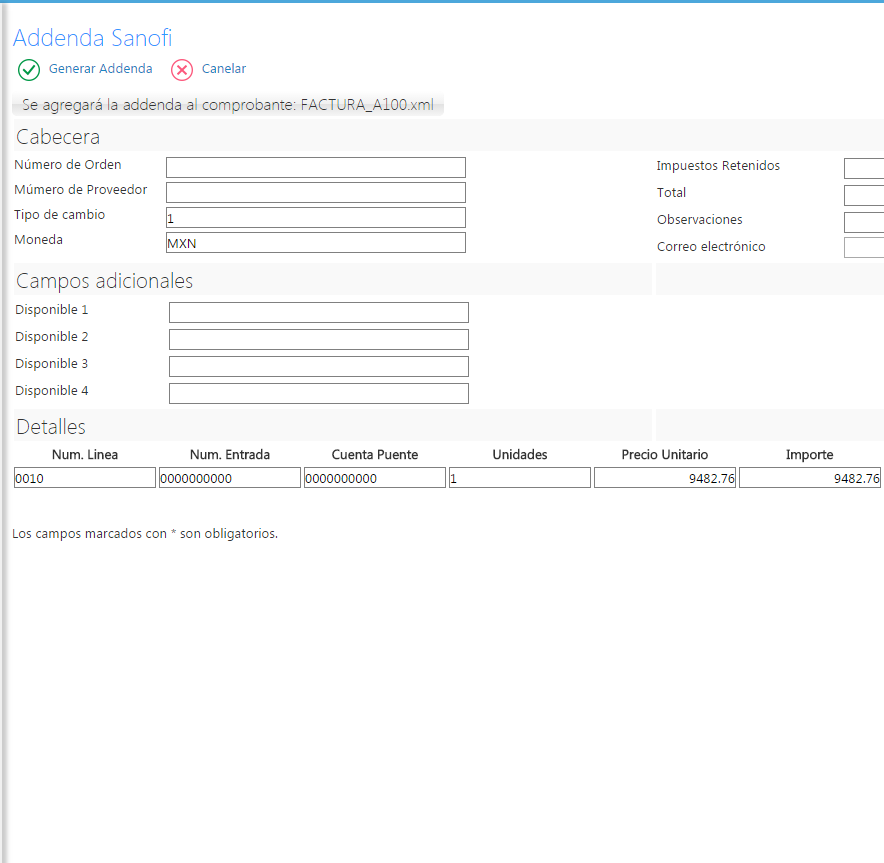Click the Disponible 3 label

[x=52, y=364]
